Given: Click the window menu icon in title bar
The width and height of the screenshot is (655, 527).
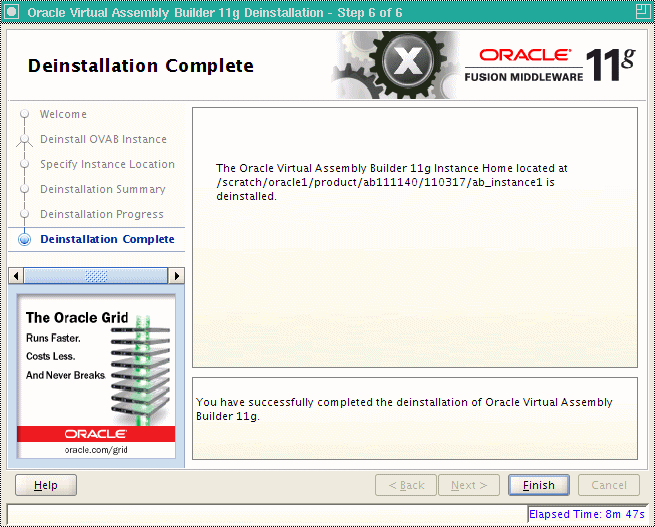Looking at the screenshot, I should [11, 11].
